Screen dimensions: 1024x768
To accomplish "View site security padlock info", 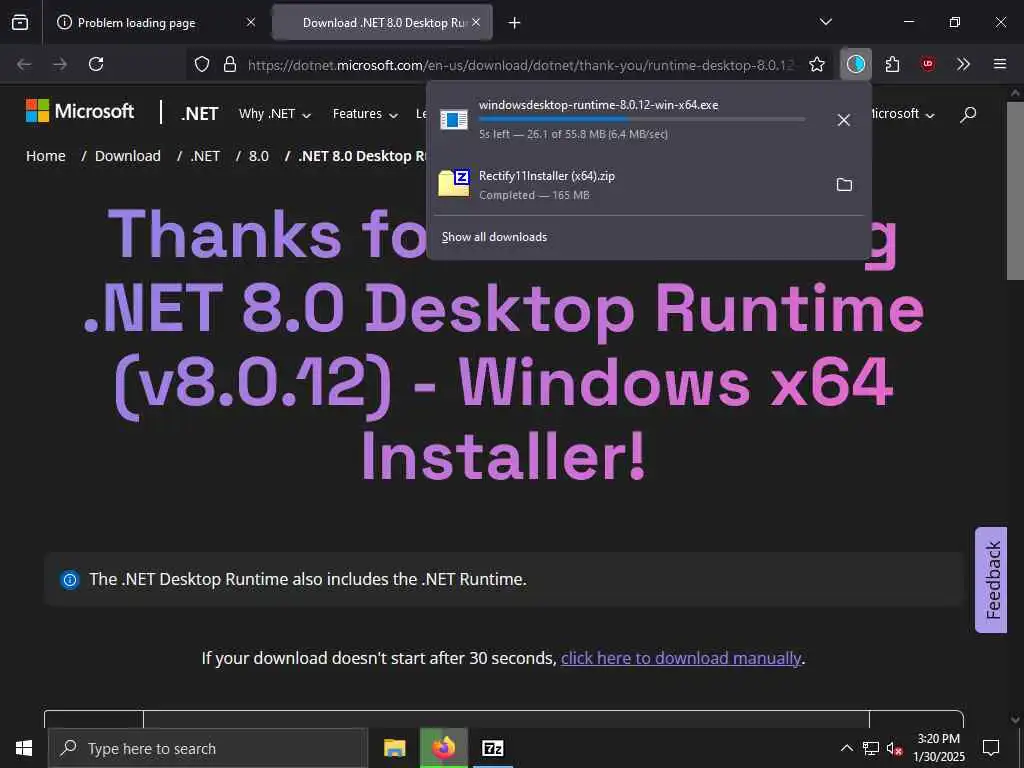I will point(230,64).
